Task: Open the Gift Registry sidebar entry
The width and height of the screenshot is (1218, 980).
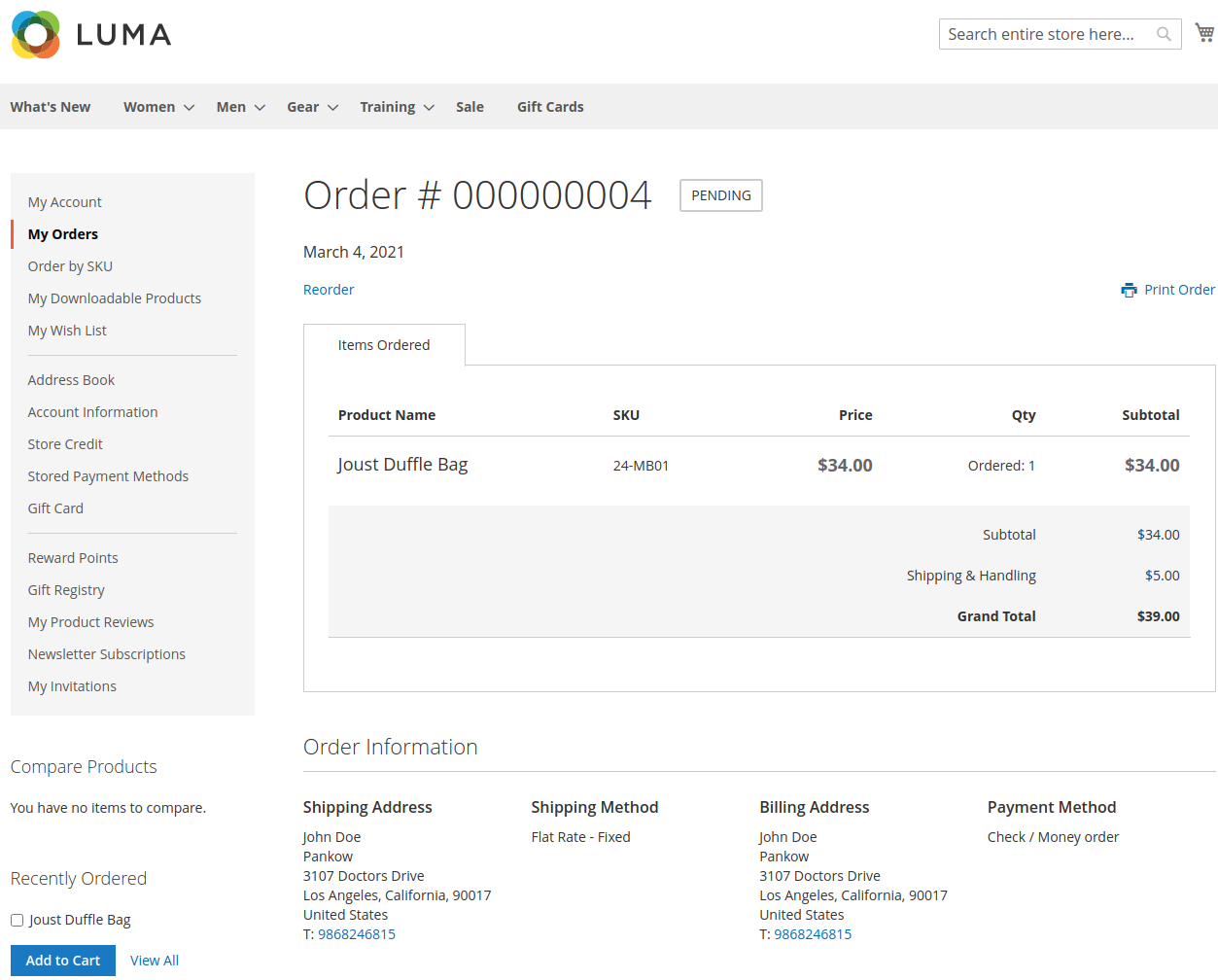Action: click(x=66, y=589)
